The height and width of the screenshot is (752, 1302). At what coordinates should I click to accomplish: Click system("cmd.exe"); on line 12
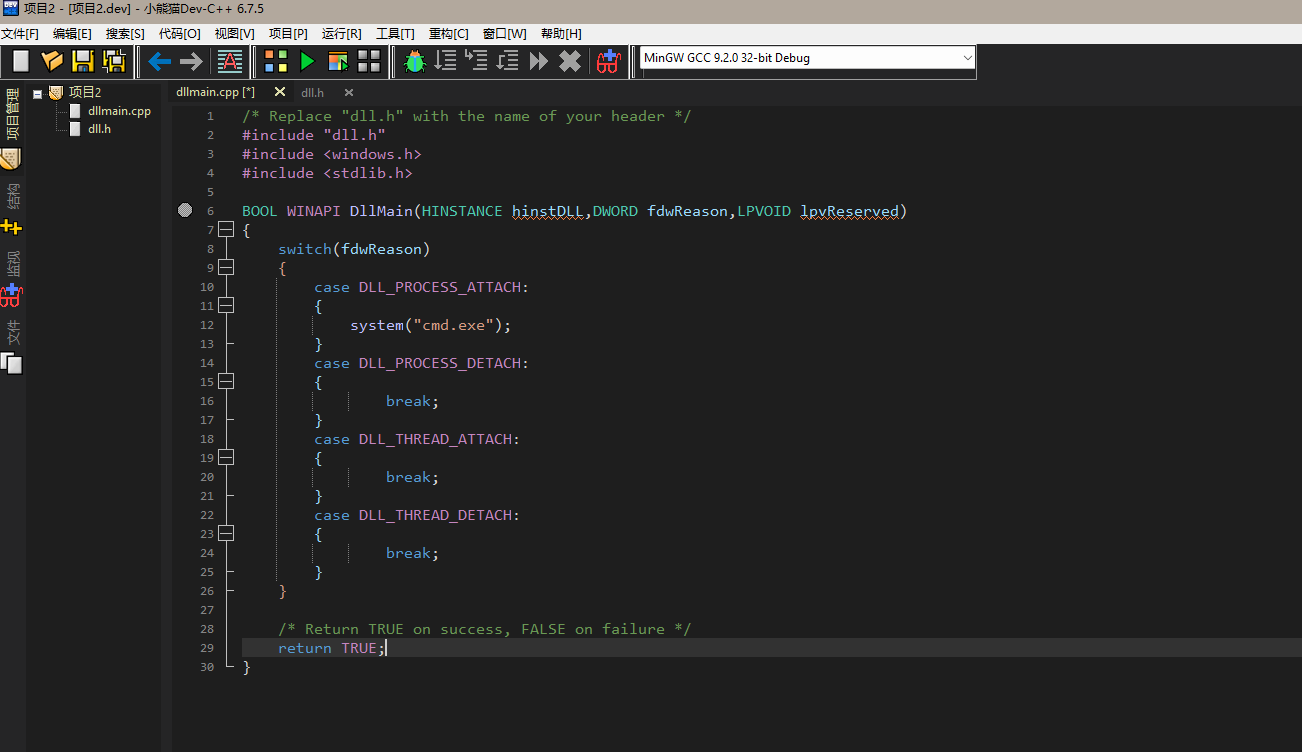(x=431, y=325)
